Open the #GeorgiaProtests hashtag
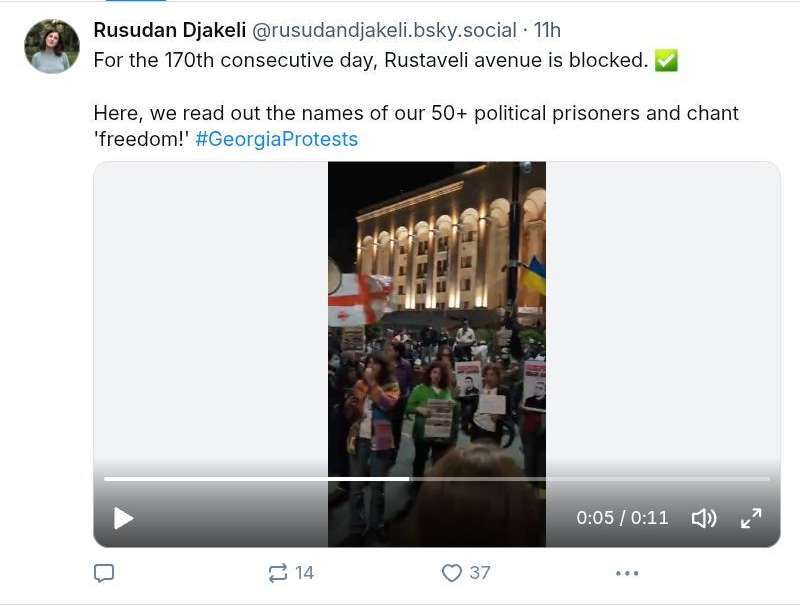 [x=276, y=139]
